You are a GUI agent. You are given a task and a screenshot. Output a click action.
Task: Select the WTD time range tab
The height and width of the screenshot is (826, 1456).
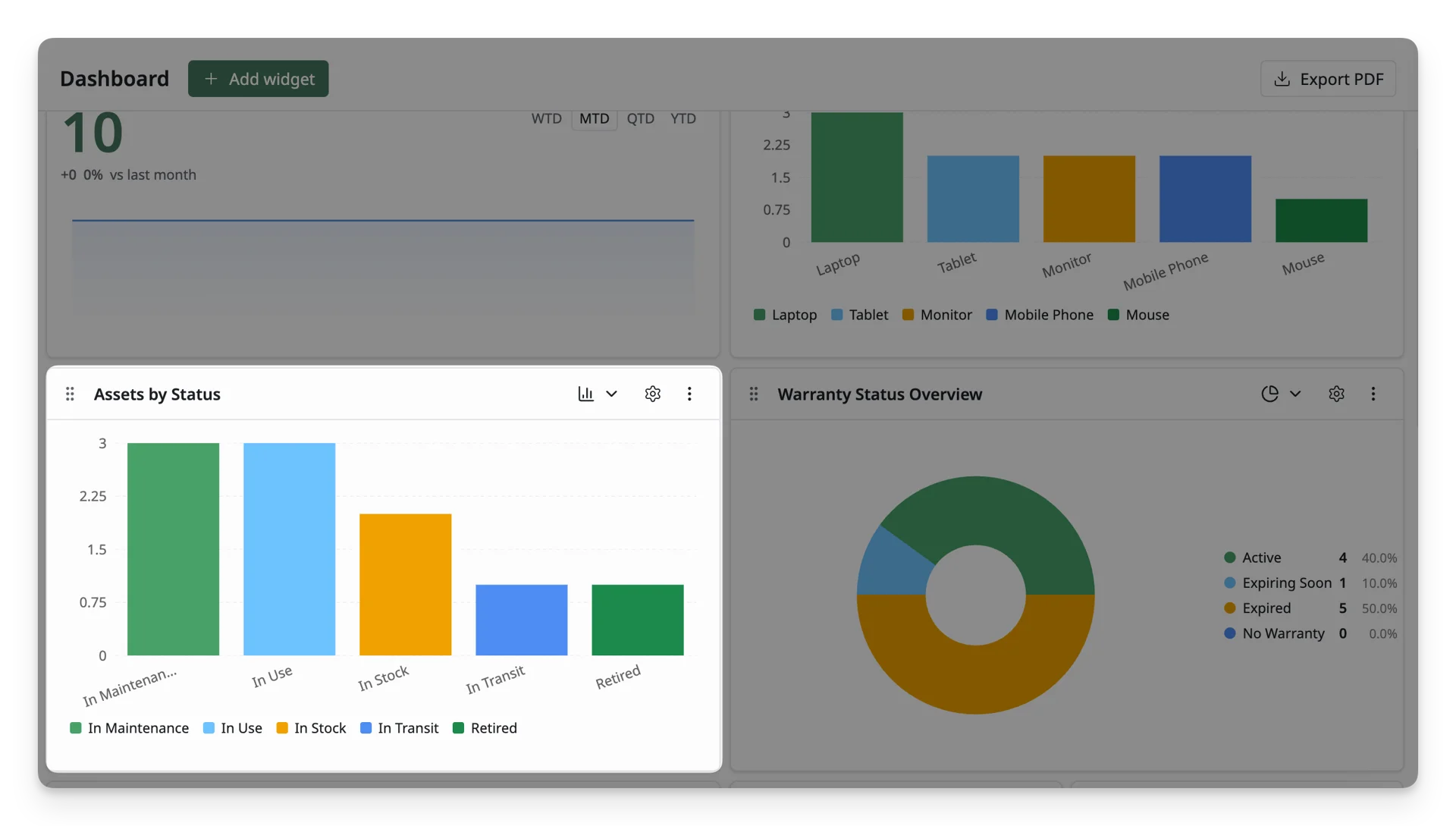(x=546, y=118)
